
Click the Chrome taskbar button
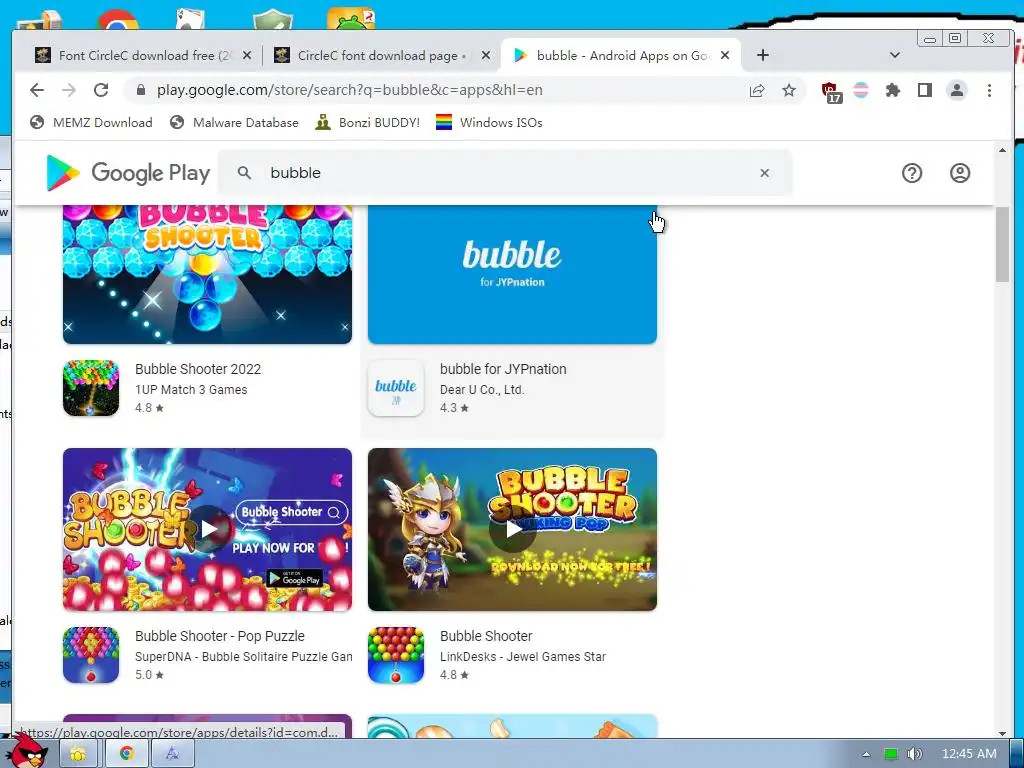pos(126,754)
